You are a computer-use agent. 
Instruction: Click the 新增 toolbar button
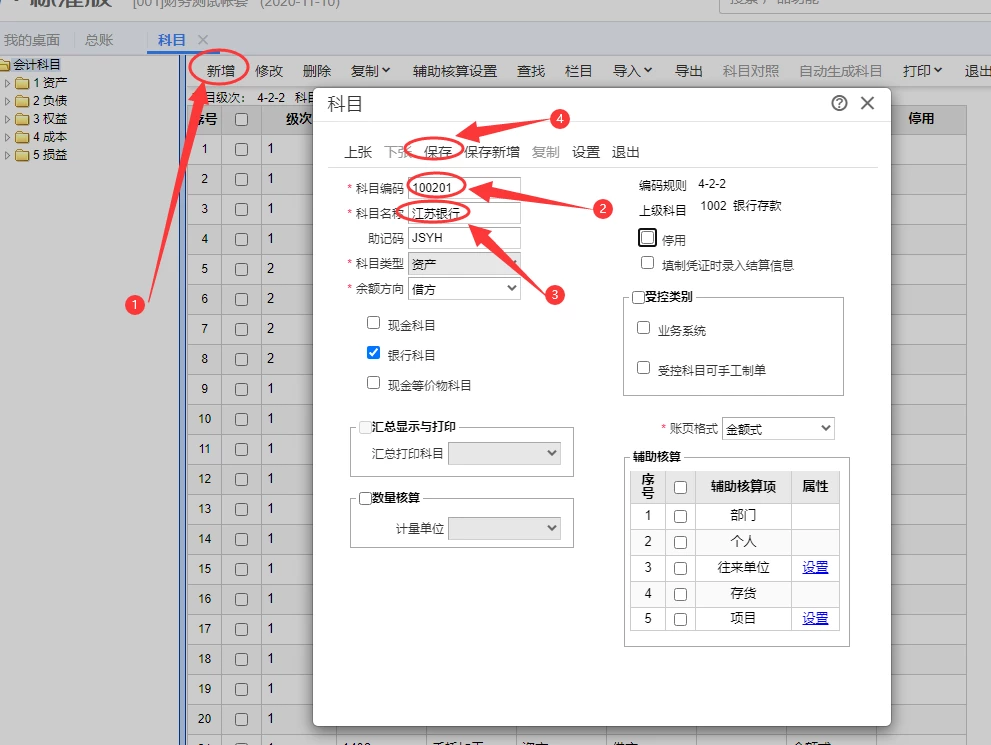pos(221,71)
